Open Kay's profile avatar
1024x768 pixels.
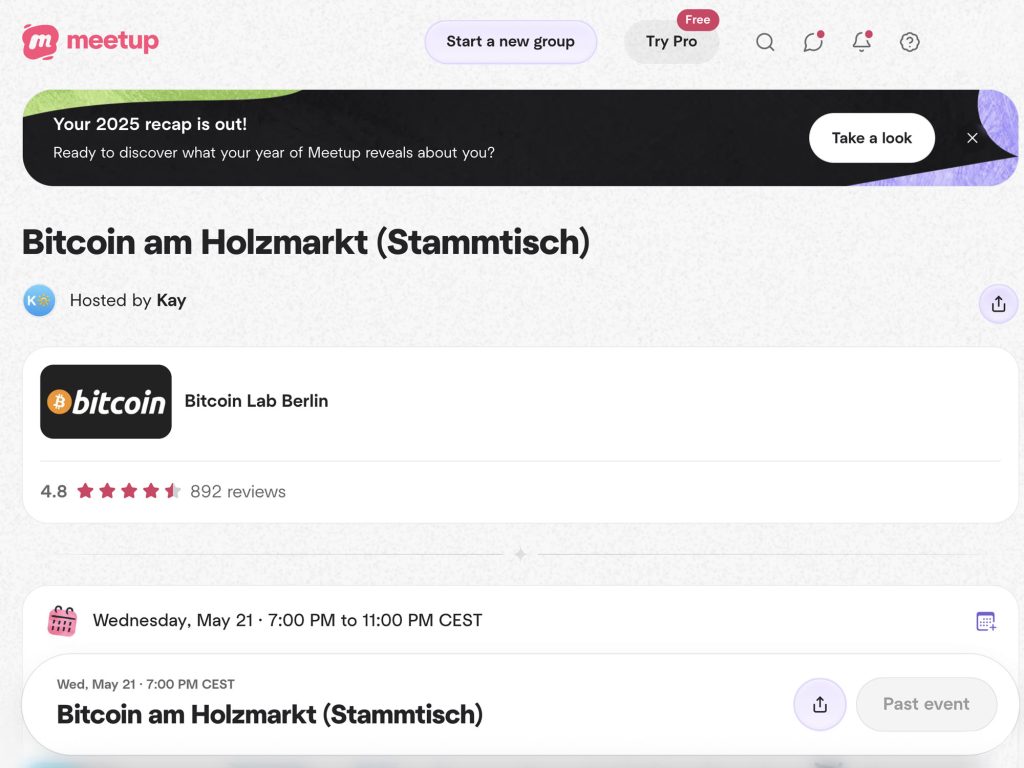pos(38,300)
